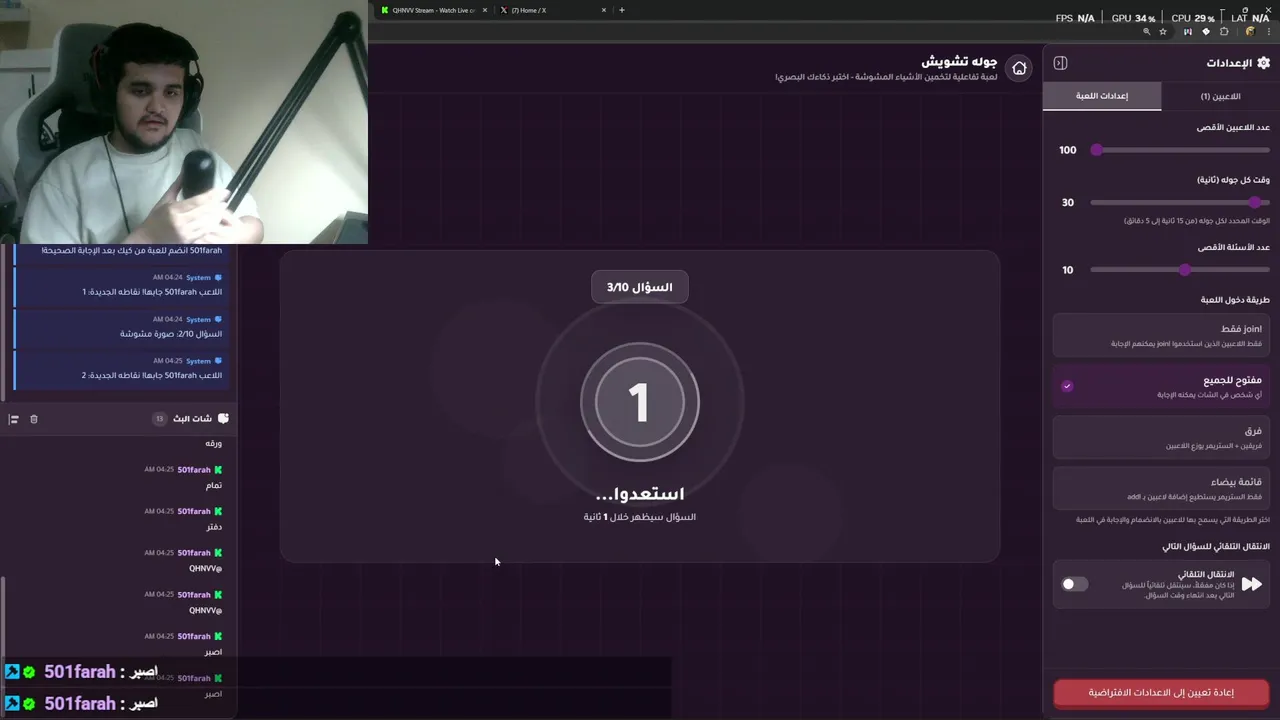Click the "شات البث" chat header label
This screenshot has width=1280, height=720.
pyautogui.click(x=192, y=418)
